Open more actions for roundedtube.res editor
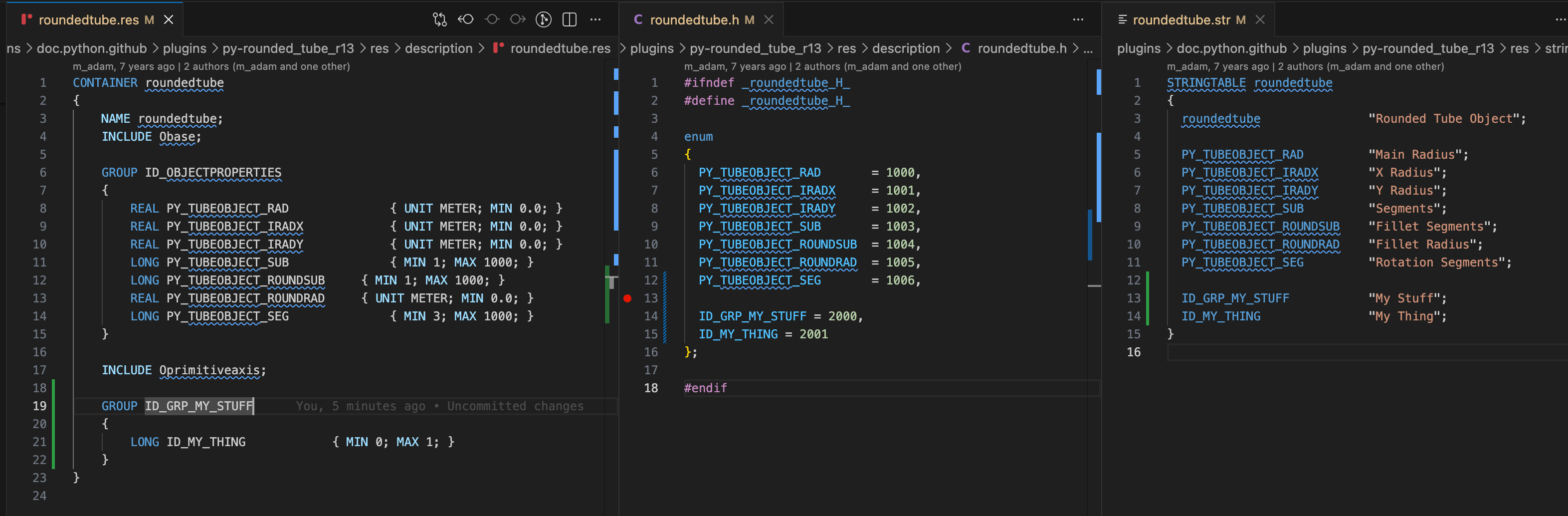Screen dimensions: 1568x516 (x=595, y=19)
